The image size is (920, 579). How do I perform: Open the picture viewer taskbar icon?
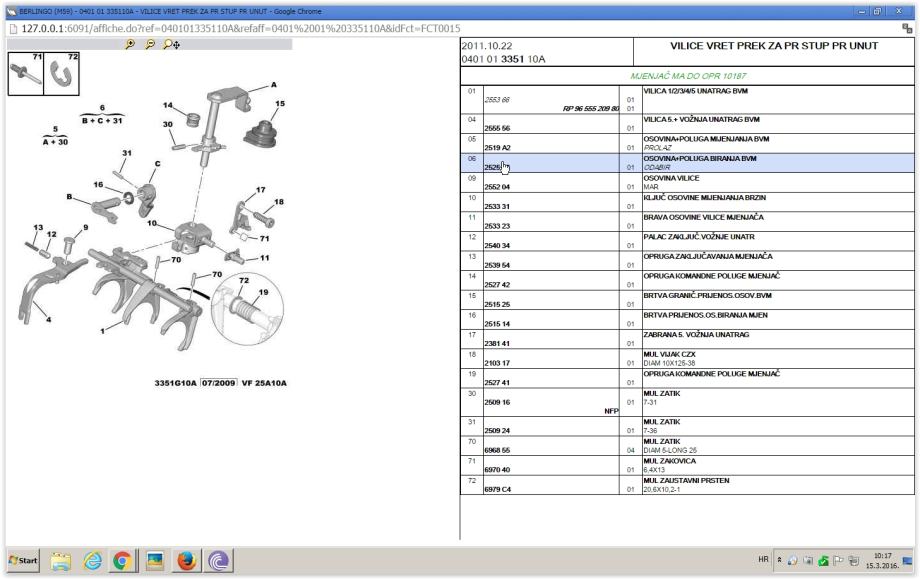(155, 561)
